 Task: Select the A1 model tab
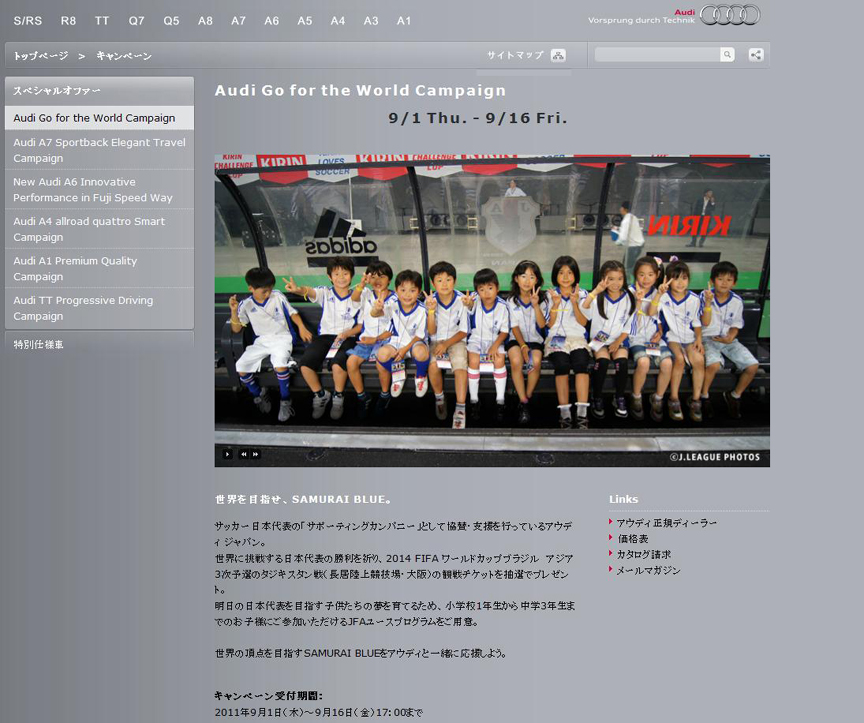(404, 20)
